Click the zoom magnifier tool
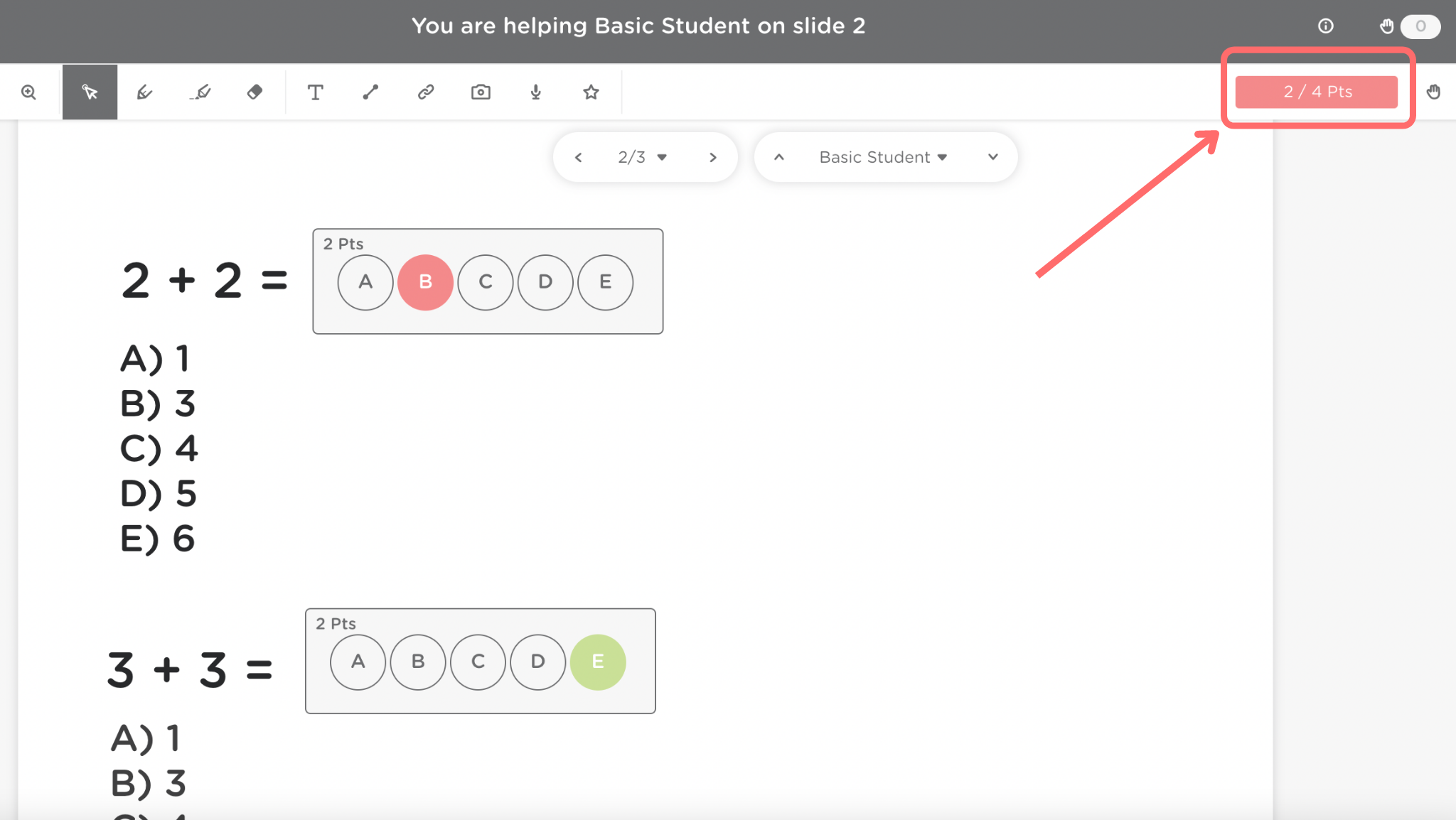 pyautogui.click(x=28, y=92)
